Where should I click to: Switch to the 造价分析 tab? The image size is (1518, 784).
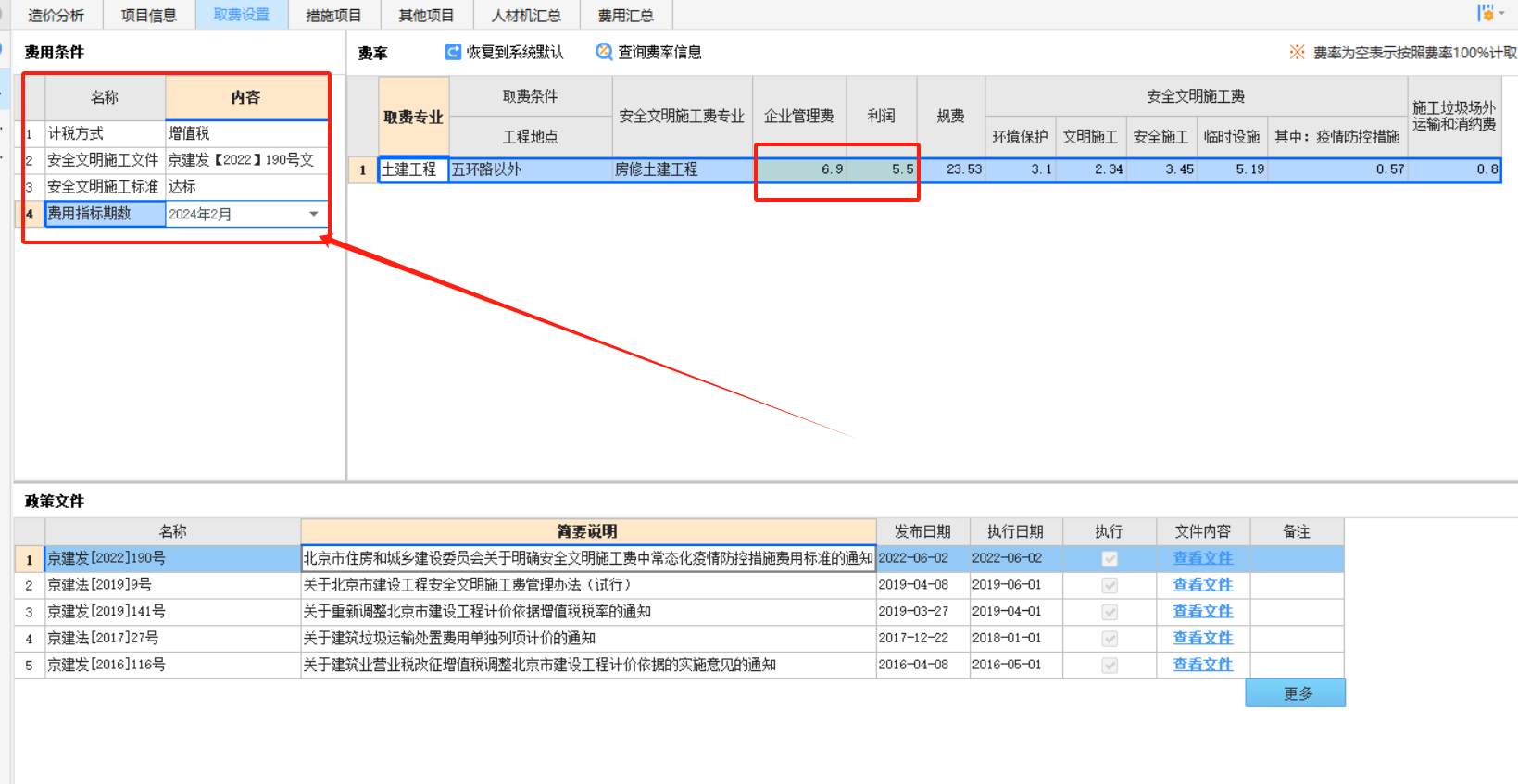pos(56,15)
